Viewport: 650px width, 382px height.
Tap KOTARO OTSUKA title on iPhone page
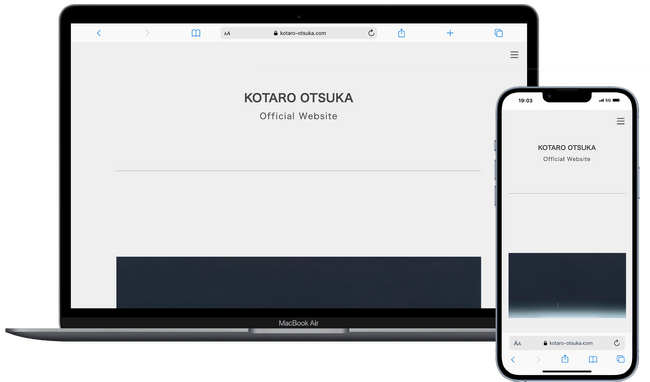click(567, 147)
